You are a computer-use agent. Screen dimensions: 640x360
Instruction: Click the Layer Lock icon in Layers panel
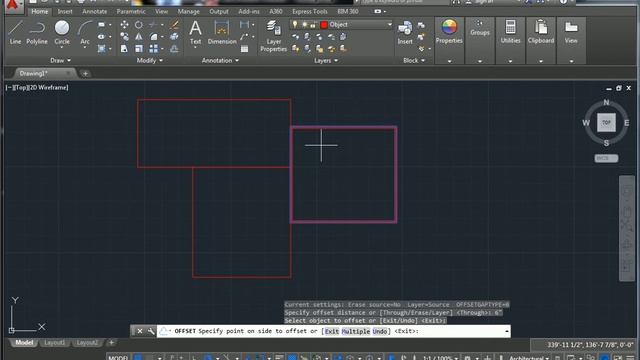tap(331, 37)
